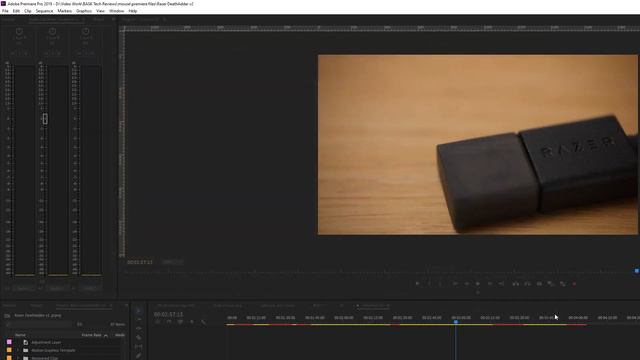Toggle insert sequences as nests in timeline
640x360 pixels.
coord(158,322)
